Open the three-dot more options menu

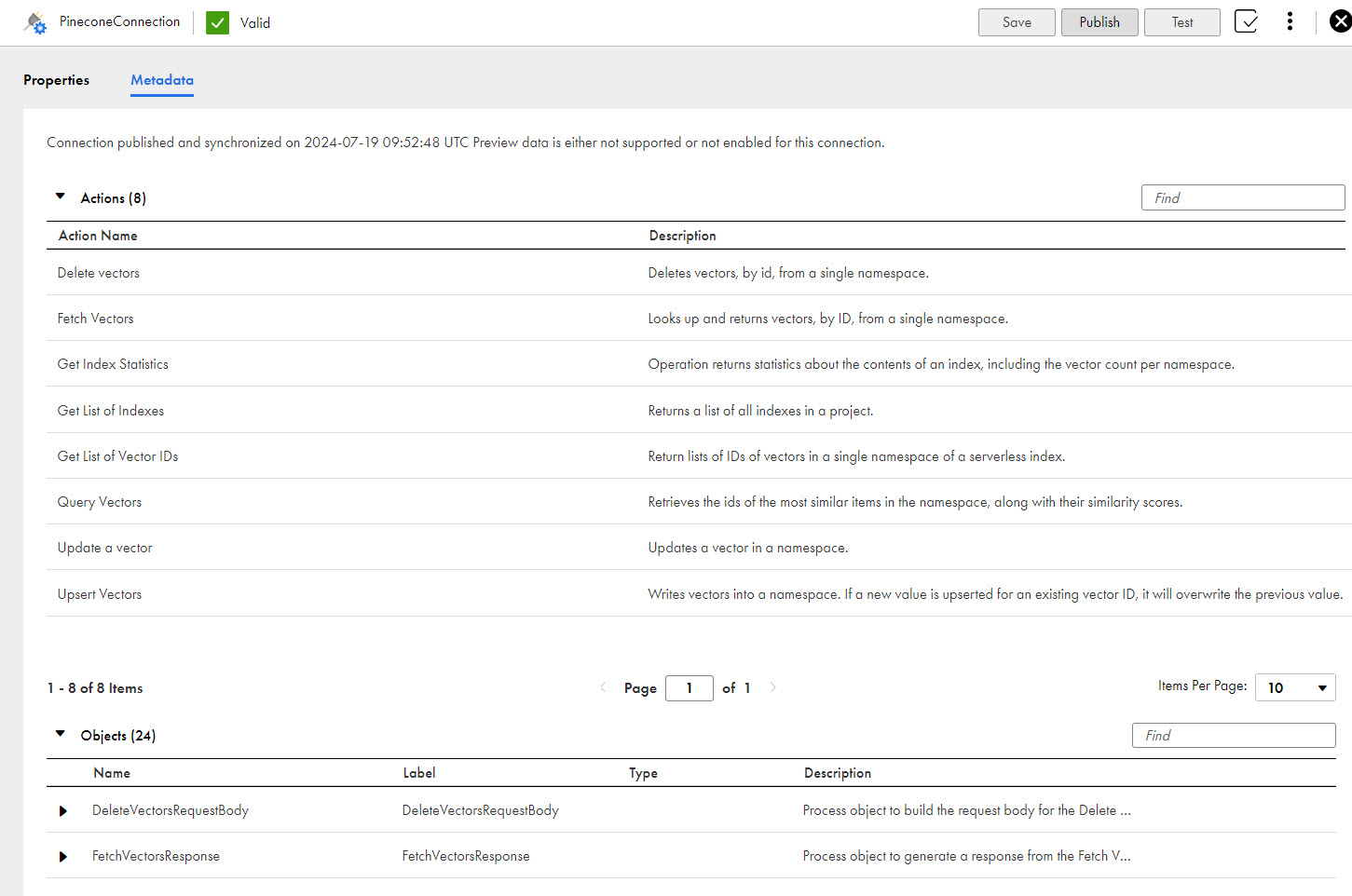(x=1290, y=21)
